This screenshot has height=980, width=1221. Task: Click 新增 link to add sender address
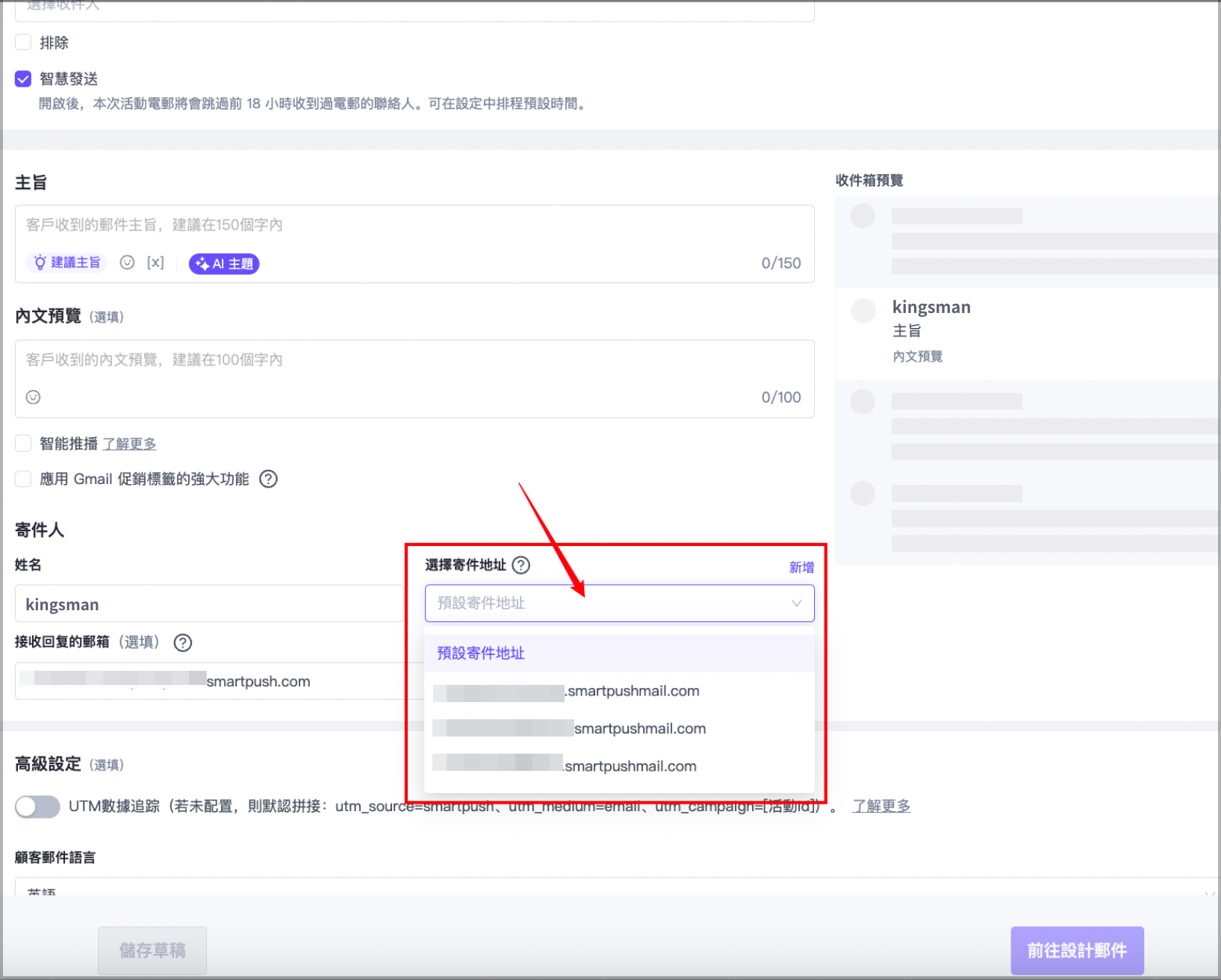point(801,568)
